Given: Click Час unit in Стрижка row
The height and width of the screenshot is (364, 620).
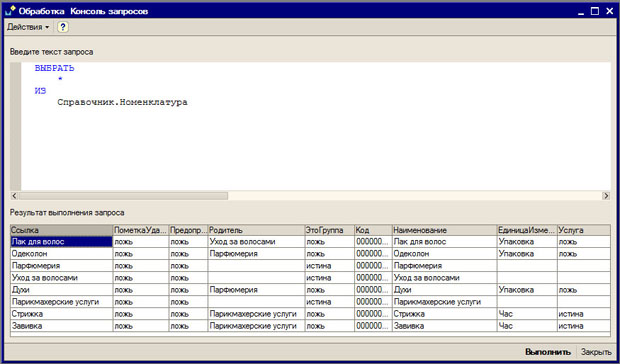Looking at the screenshot, I should point(527,314).
